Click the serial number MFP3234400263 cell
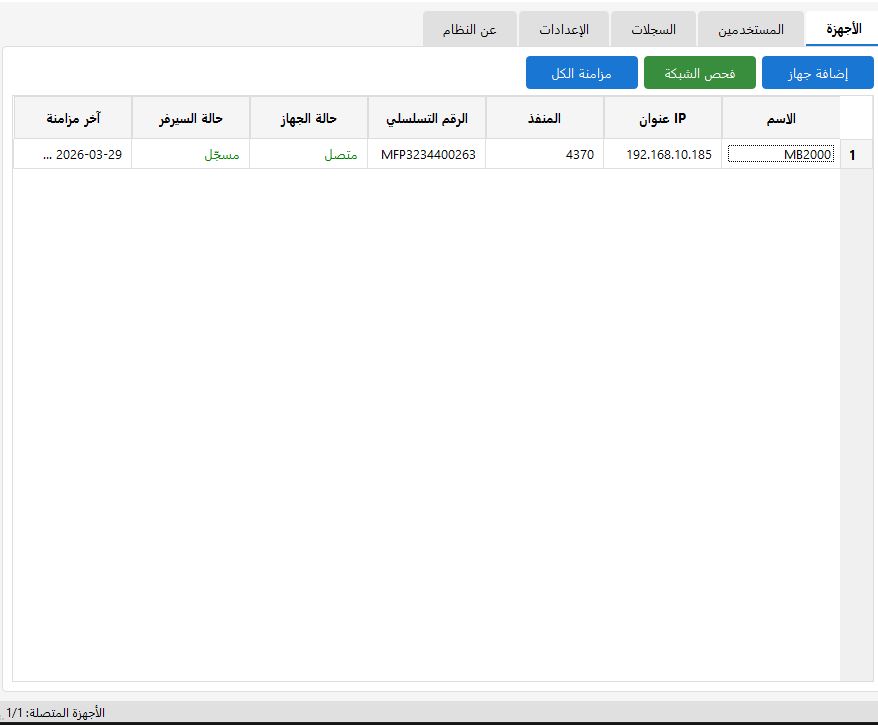The height and width of the screenshot is (725, 878). click(x=426, y=154)
